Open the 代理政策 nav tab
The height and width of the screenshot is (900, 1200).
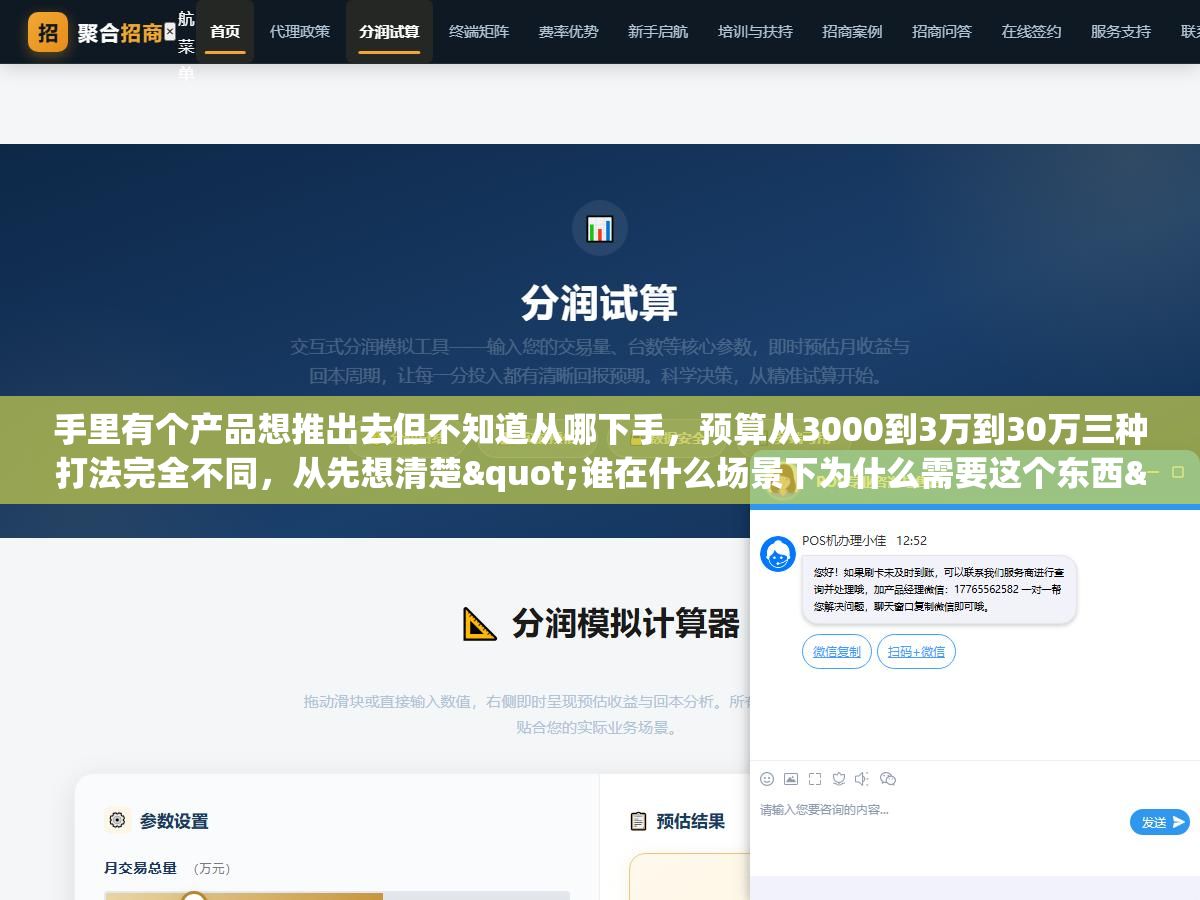[299, 32]
